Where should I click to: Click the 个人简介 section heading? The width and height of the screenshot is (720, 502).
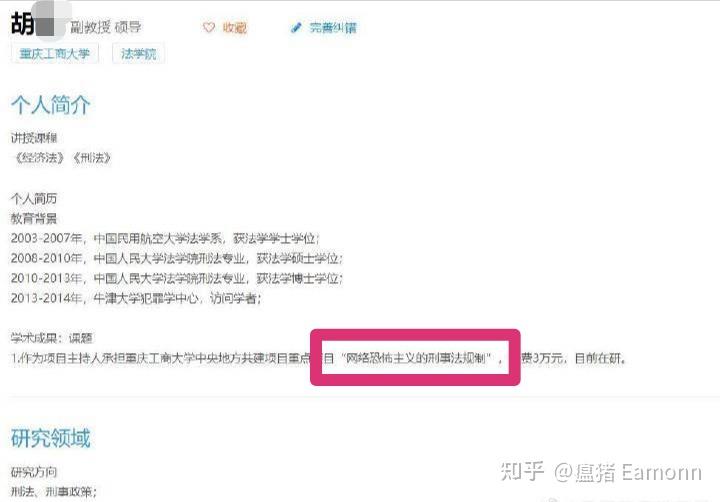[51, 105]
